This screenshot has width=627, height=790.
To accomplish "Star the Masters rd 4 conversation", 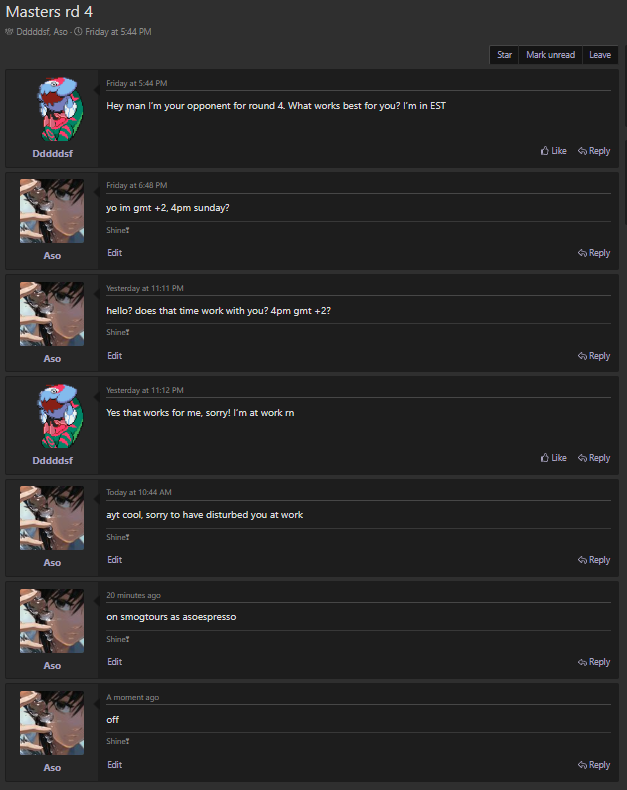I will [505, 55].
